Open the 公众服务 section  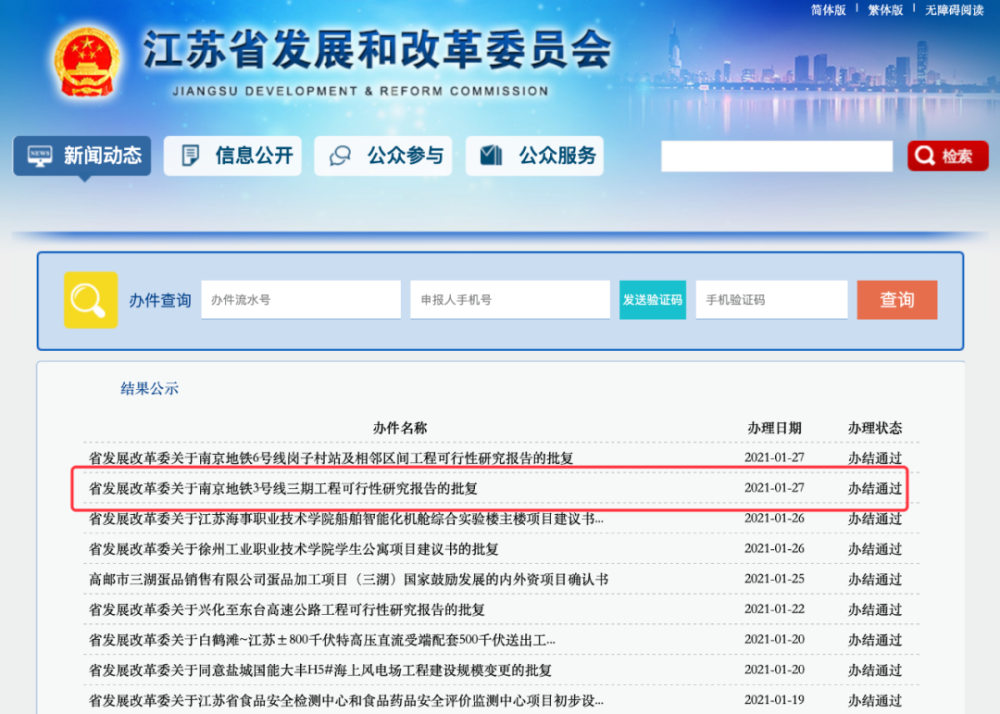click(537, 156)
